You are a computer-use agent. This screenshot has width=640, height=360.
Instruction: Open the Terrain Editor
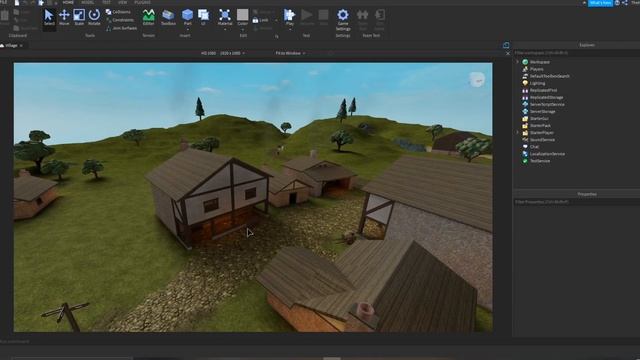click(149, 18)
